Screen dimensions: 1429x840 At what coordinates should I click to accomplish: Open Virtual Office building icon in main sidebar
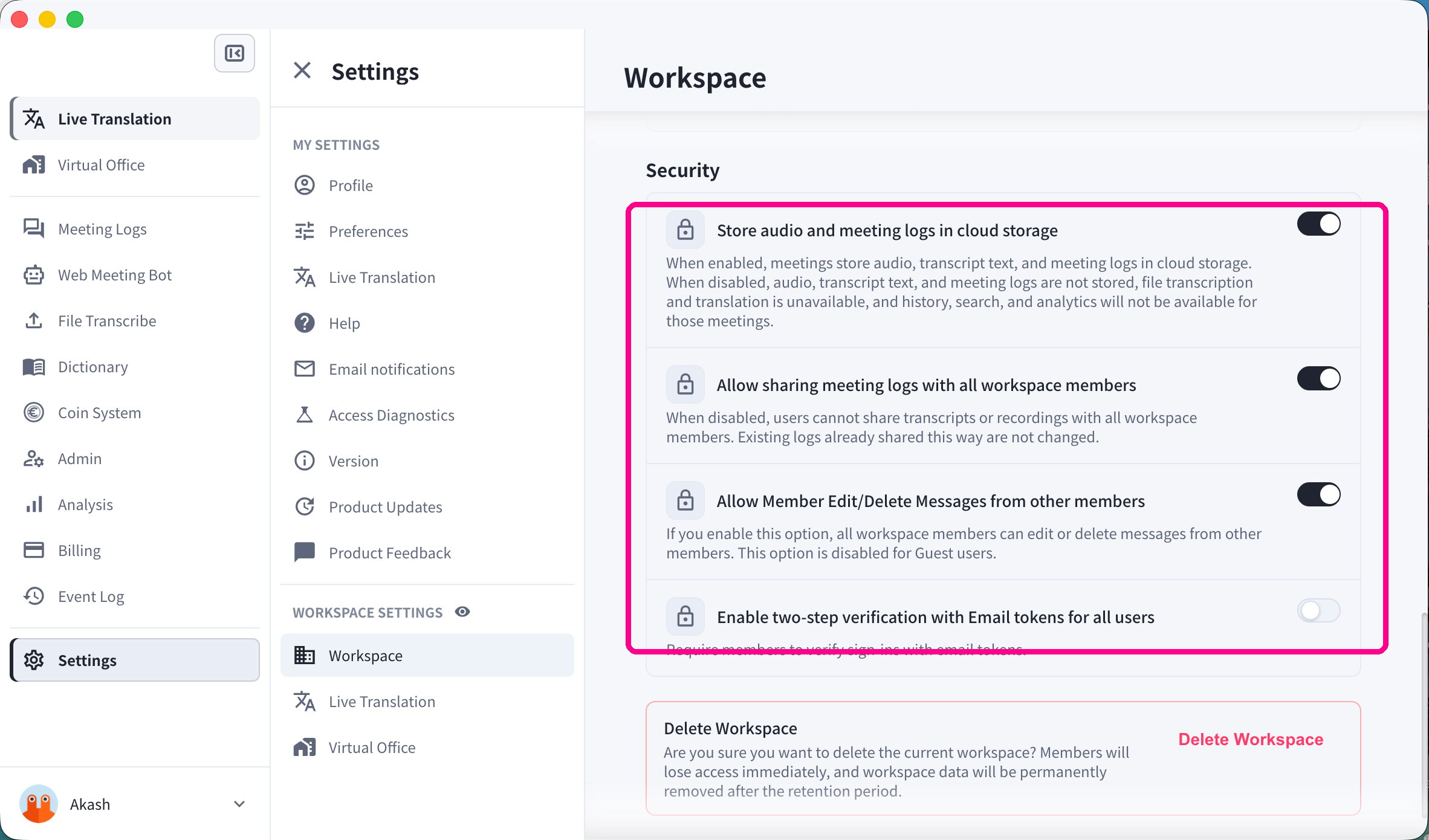coord(34,165)
